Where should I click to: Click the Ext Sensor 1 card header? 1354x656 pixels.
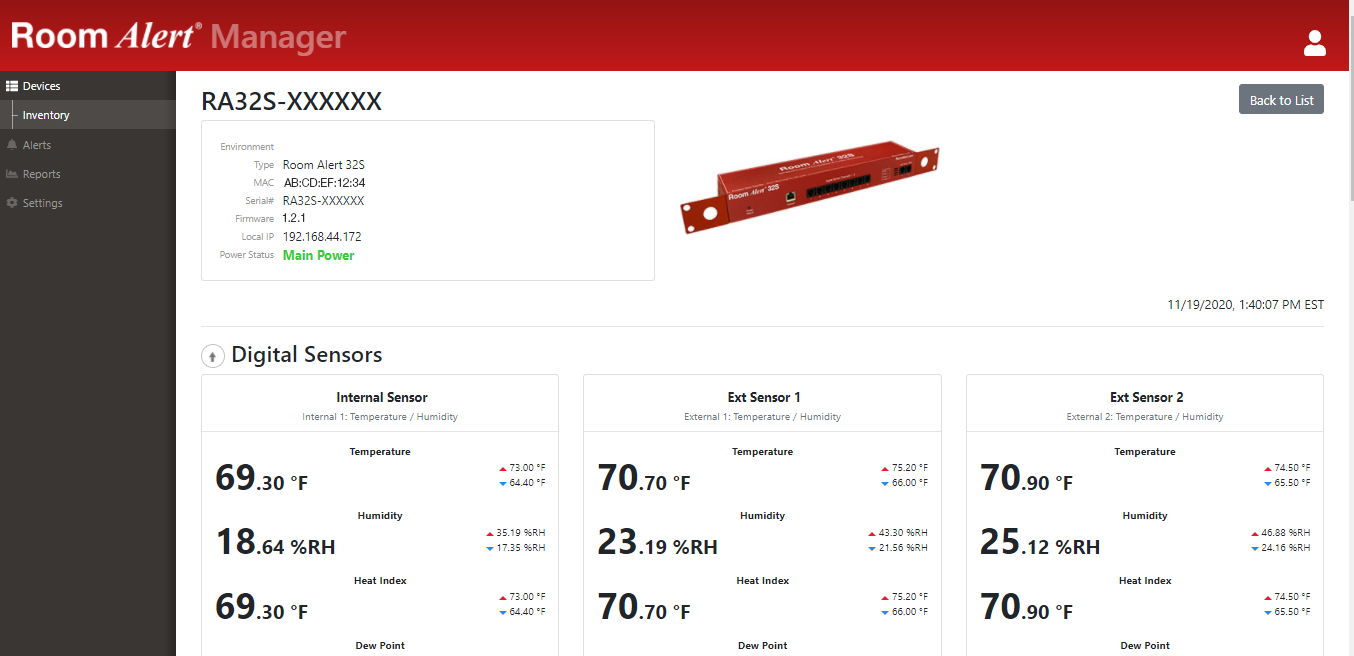[x=763, y=397]
